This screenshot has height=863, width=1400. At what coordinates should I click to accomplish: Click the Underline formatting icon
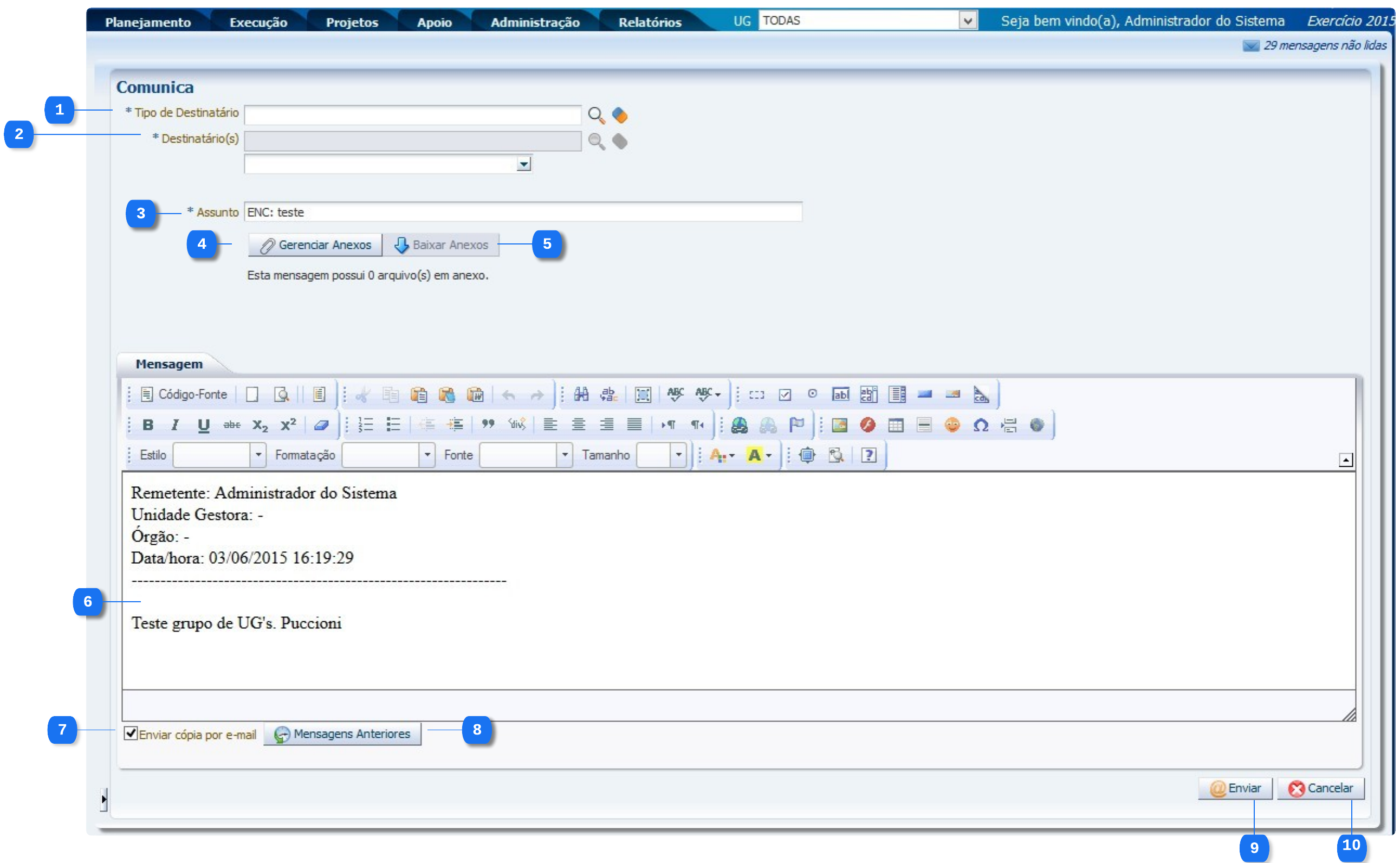203,424
